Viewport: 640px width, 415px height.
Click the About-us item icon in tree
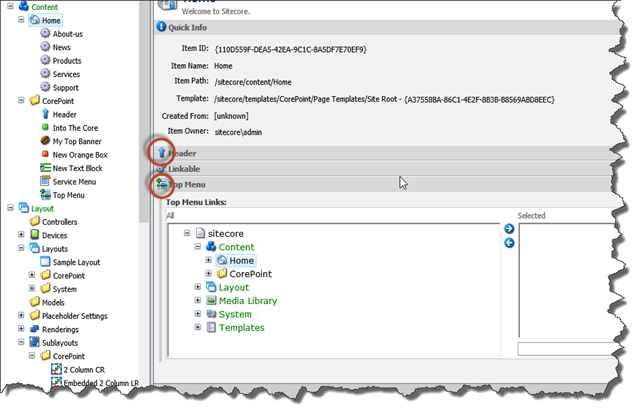point(45,33)
